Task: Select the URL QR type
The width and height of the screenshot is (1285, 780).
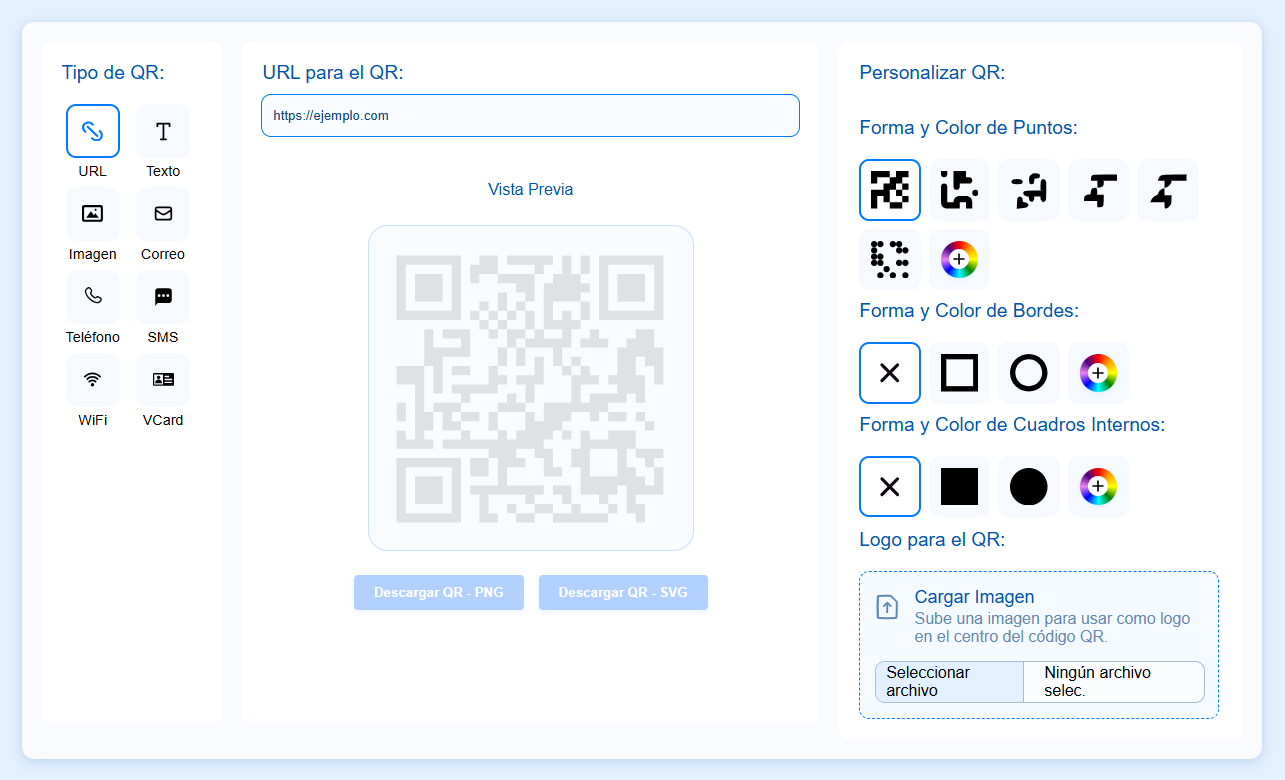Action: 92,131
